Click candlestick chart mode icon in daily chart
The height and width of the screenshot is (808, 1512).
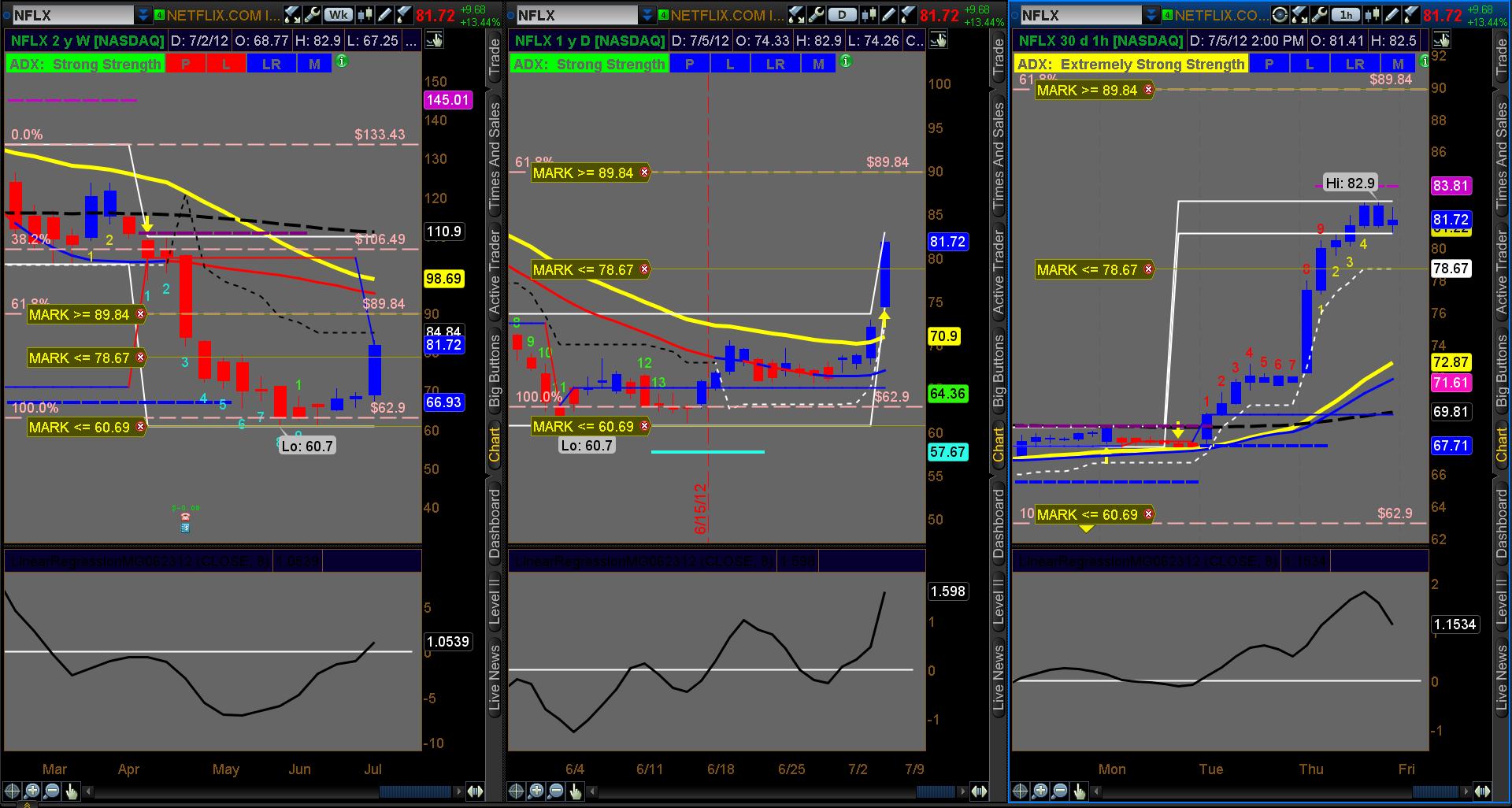[x=869, y=14]
